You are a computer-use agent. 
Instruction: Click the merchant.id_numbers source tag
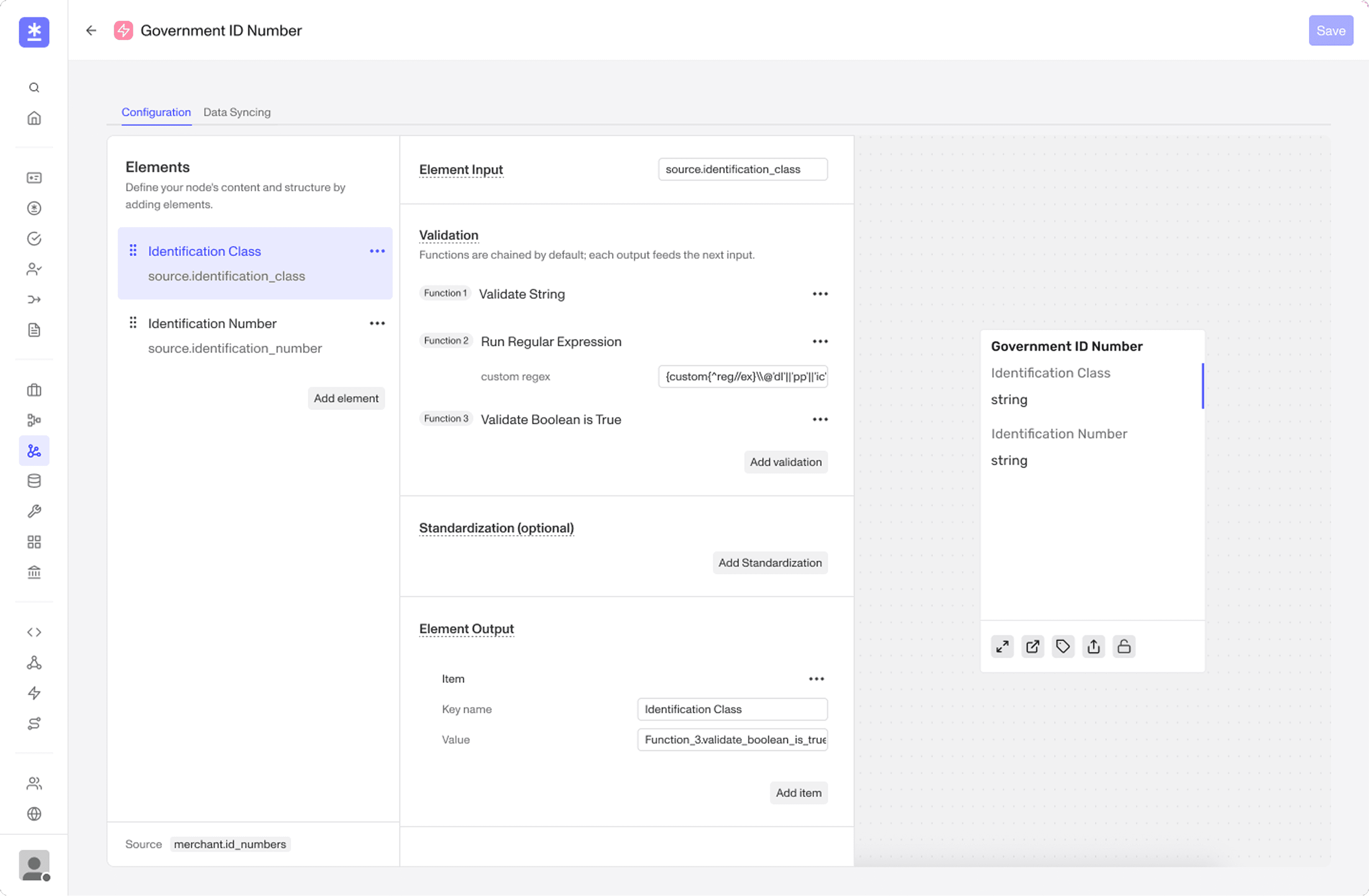point(230,844)
